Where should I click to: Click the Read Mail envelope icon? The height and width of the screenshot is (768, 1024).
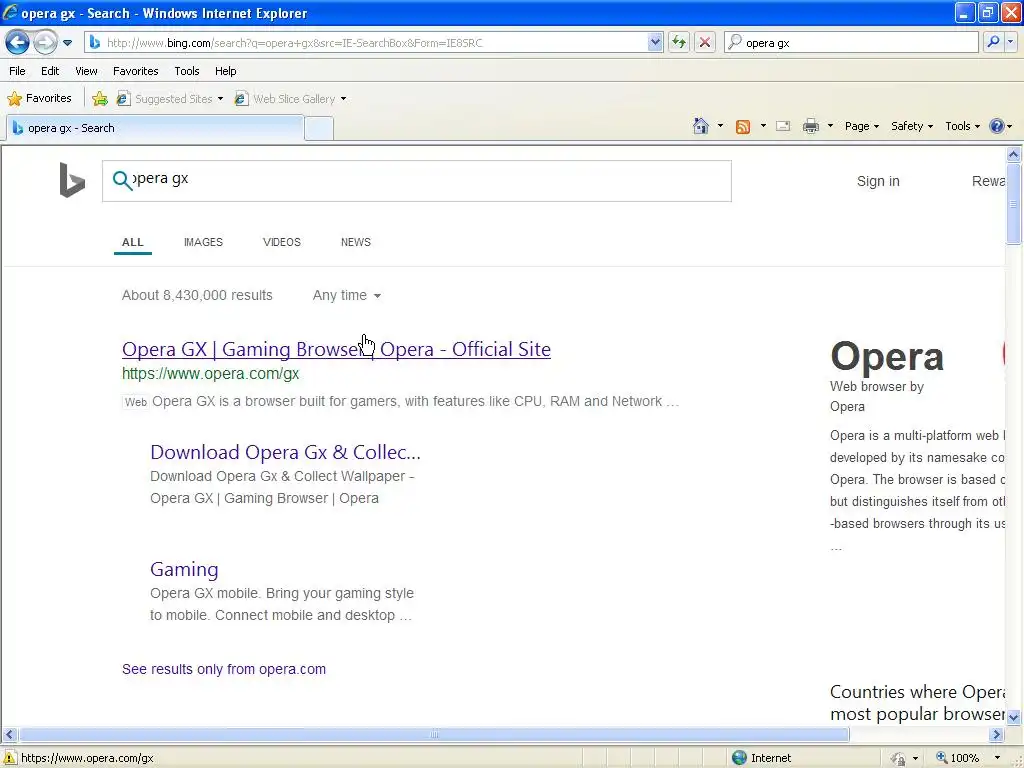[783, 126]
